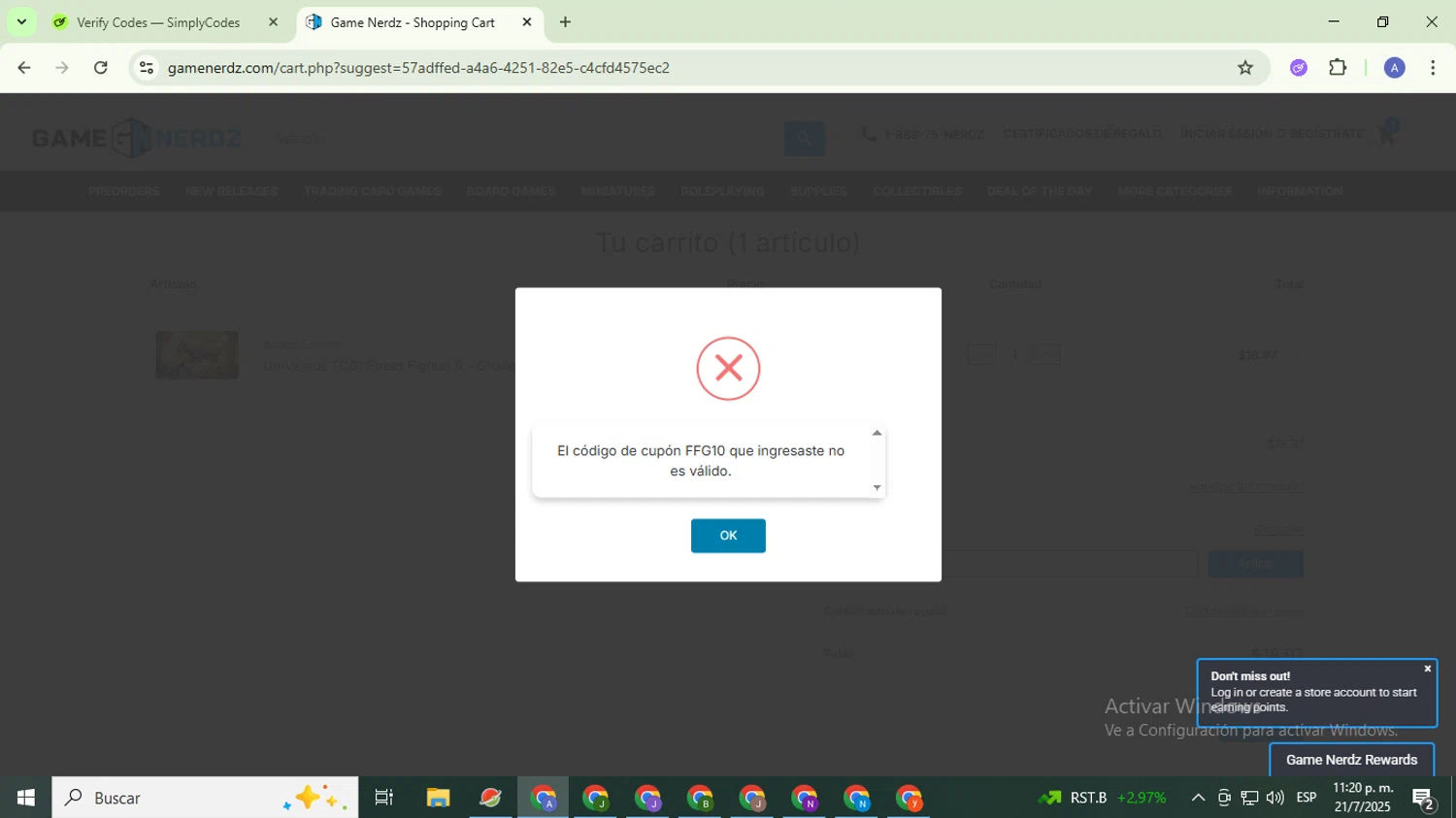Click the dialog message scroll-up arrow
Screen dimensions: 1456x818
tap(877, 434)
